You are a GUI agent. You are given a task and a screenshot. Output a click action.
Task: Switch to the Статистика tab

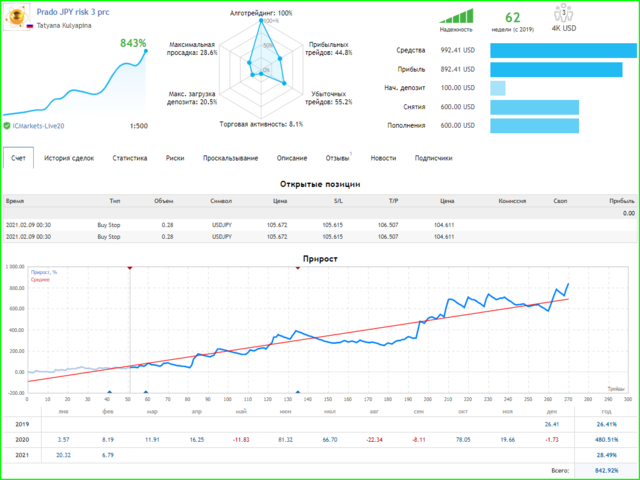click(x=130, y=158)
